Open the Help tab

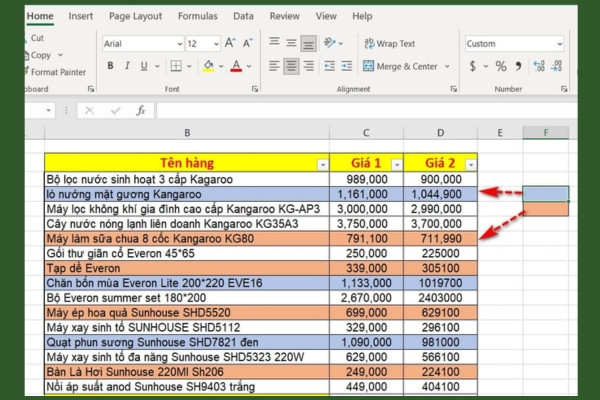click(x=362, y=16)
